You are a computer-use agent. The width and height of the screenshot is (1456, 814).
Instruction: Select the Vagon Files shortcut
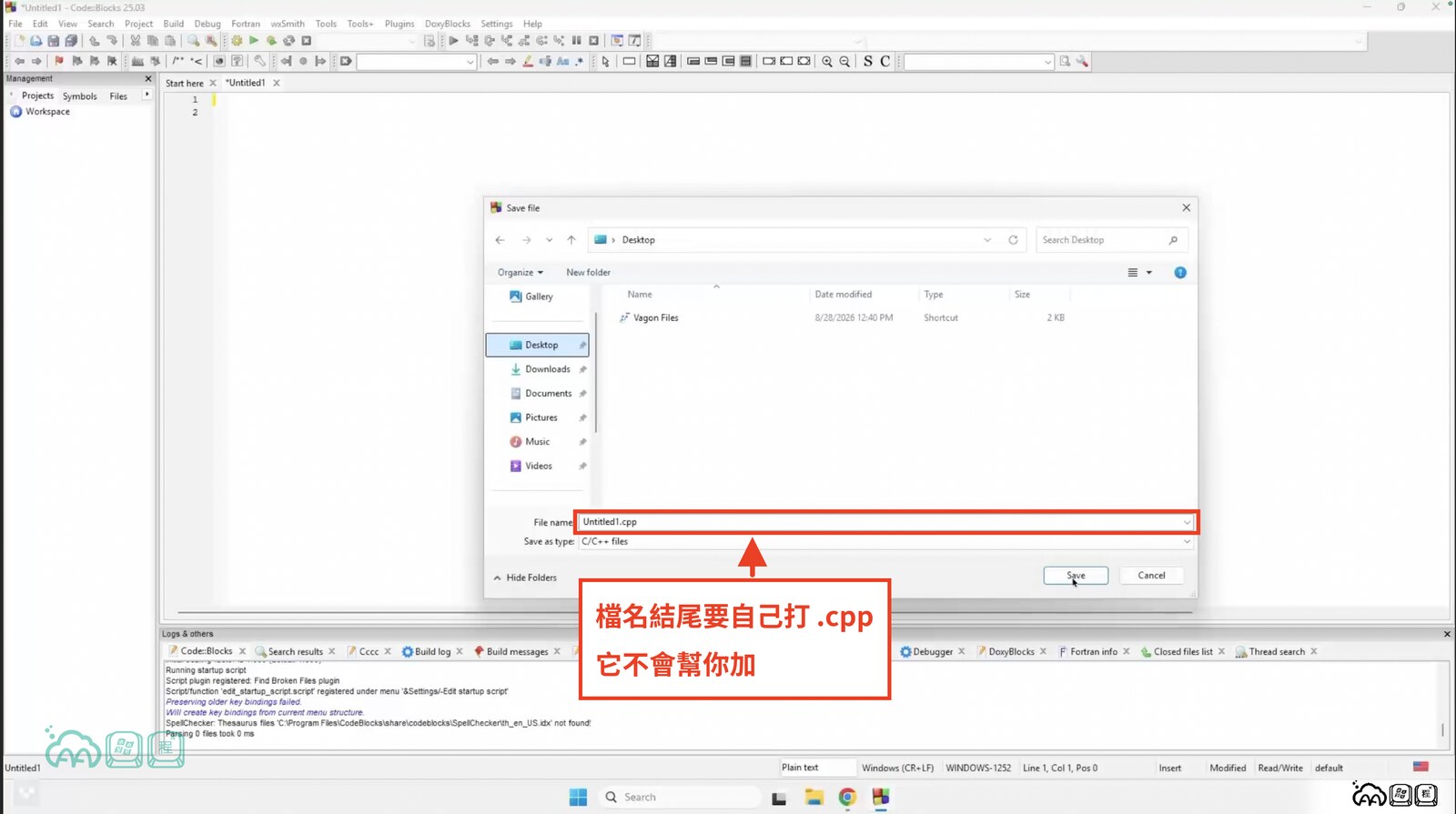pyautogui.click(x=655, y=318)
